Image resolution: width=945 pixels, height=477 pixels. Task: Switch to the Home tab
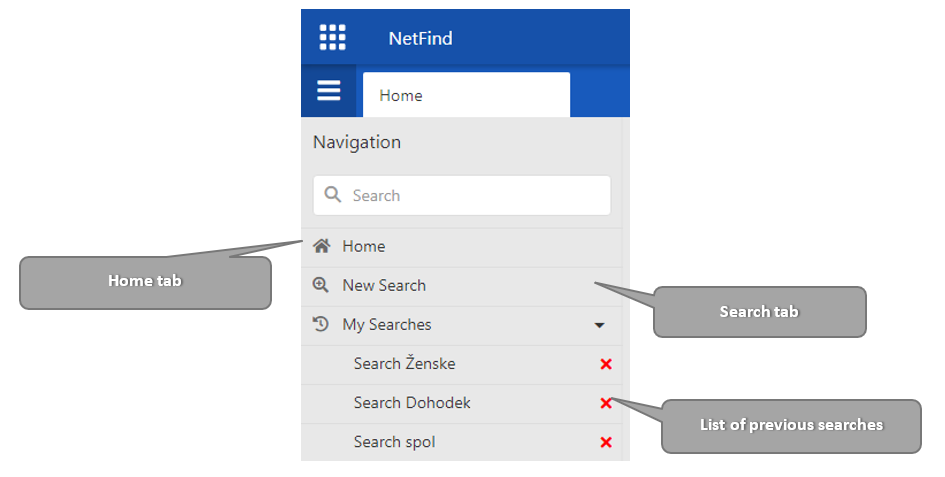tap(465, 96)
